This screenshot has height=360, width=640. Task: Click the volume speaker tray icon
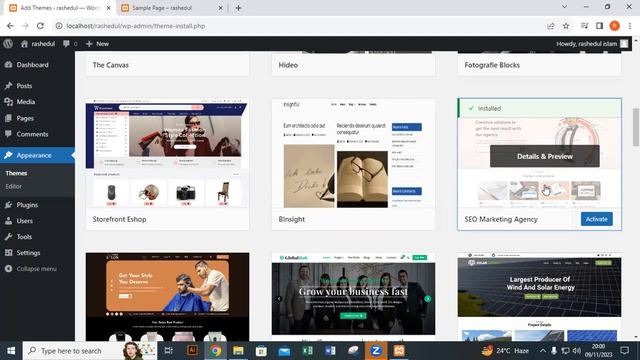[x=576, y=351]
